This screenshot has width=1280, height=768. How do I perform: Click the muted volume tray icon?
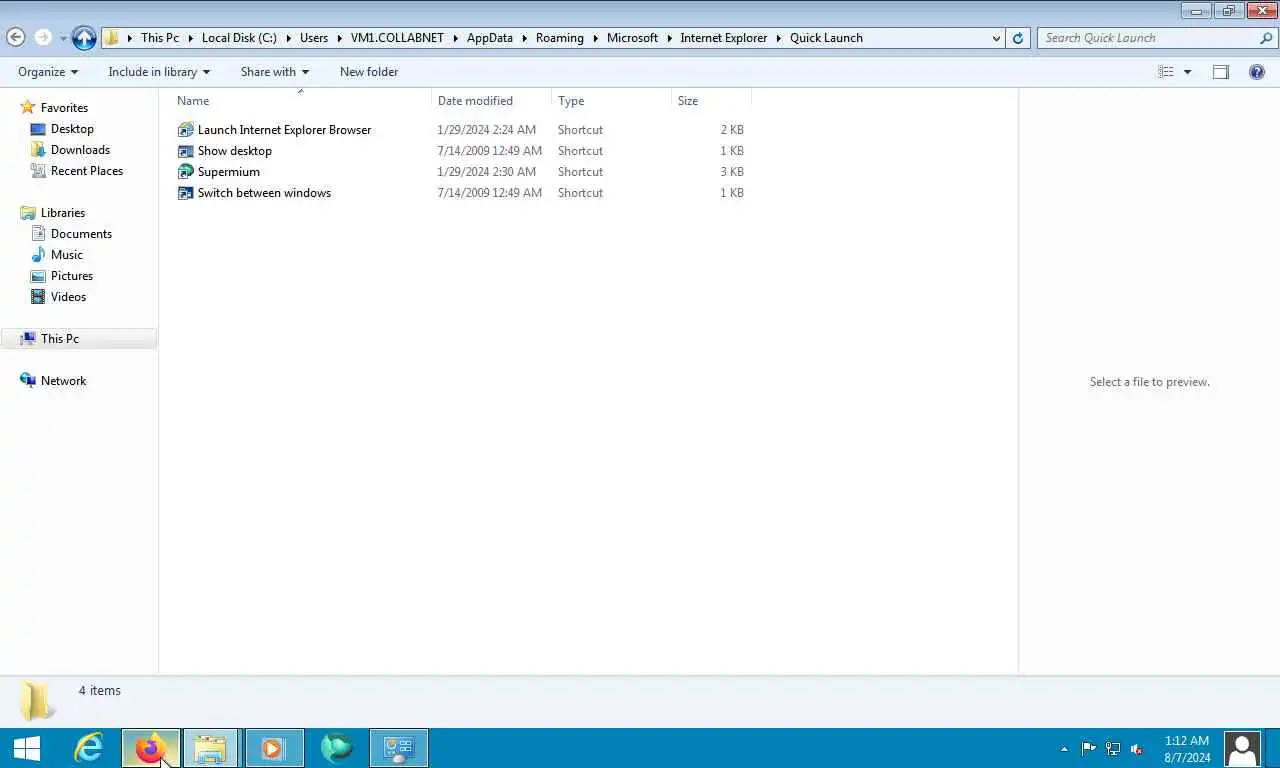pos(1137,748)
